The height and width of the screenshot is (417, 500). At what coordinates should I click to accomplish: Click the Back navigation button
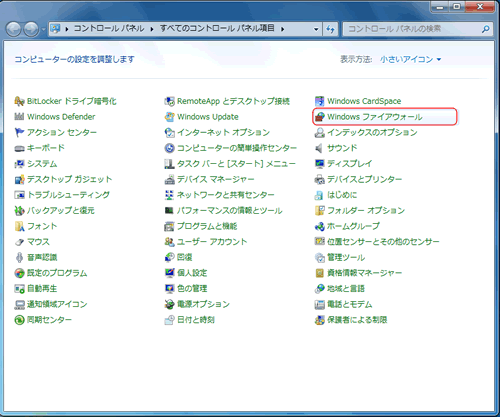tap(14, 29)
